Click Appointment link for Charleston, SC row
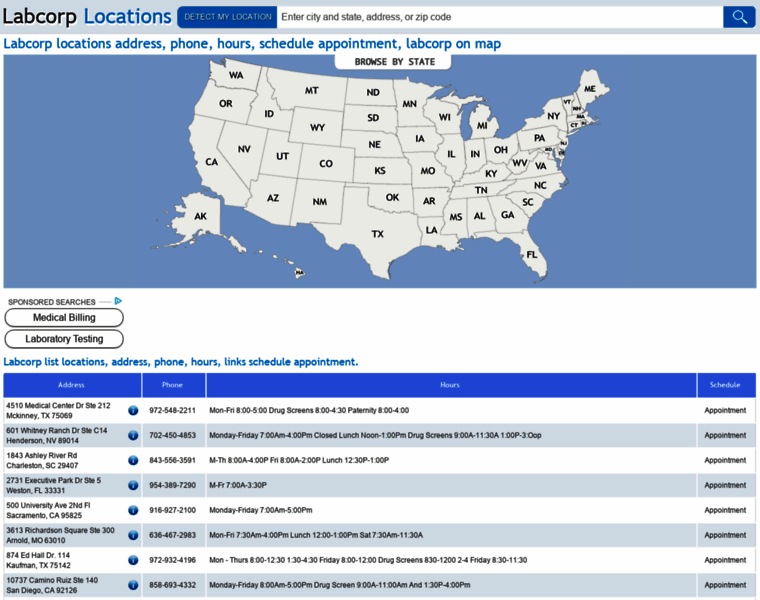 pyautogui.click(x=725, y=460)
